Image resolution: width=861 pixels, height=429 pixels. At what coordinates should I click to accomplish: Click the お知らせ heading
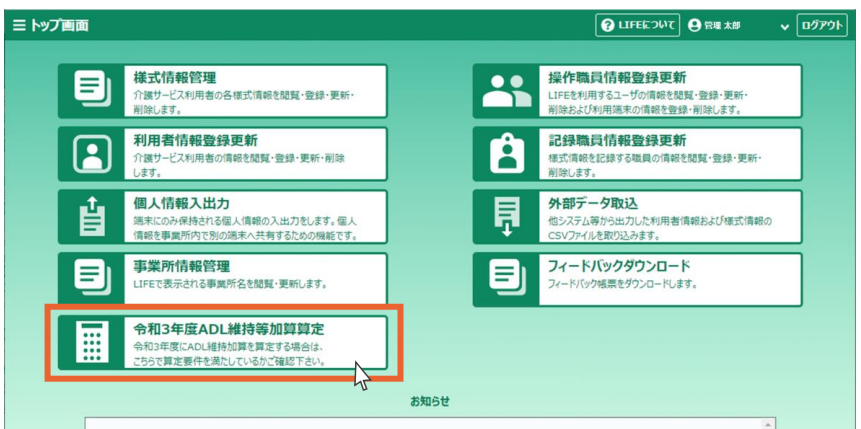point(430,402)
